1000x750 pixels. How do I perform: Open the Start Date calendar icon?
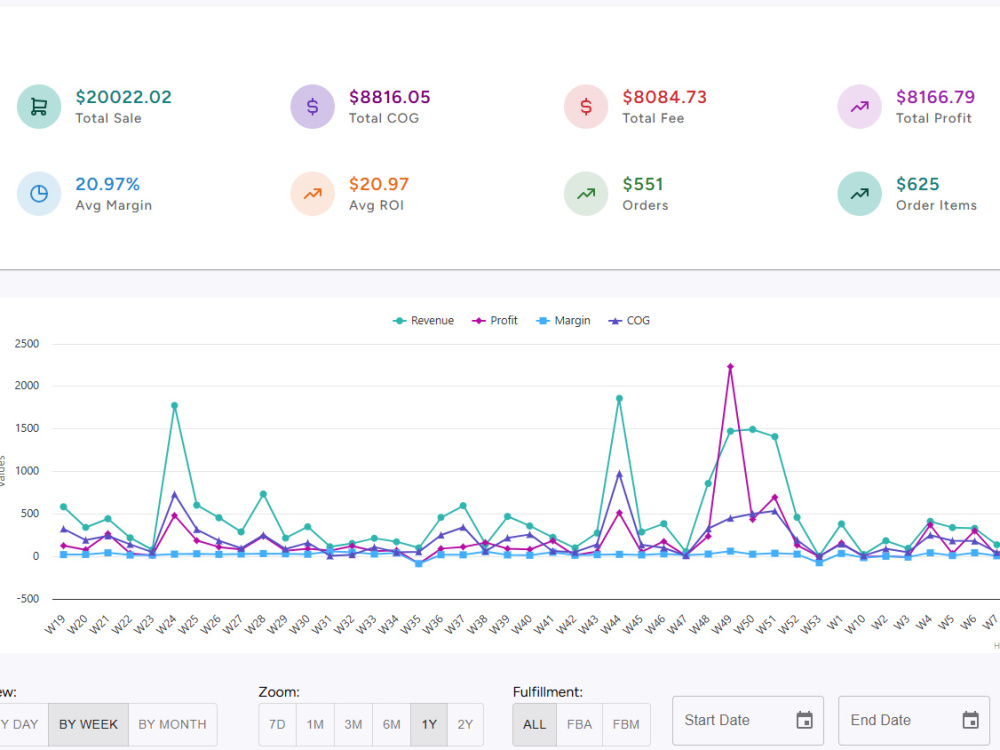coord(804,720)
